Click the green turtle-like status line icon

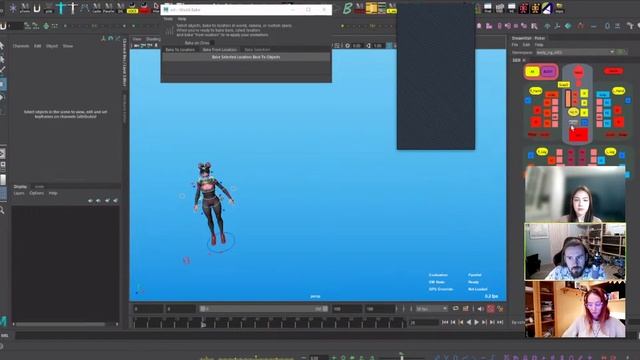click(x=46, y=26)
